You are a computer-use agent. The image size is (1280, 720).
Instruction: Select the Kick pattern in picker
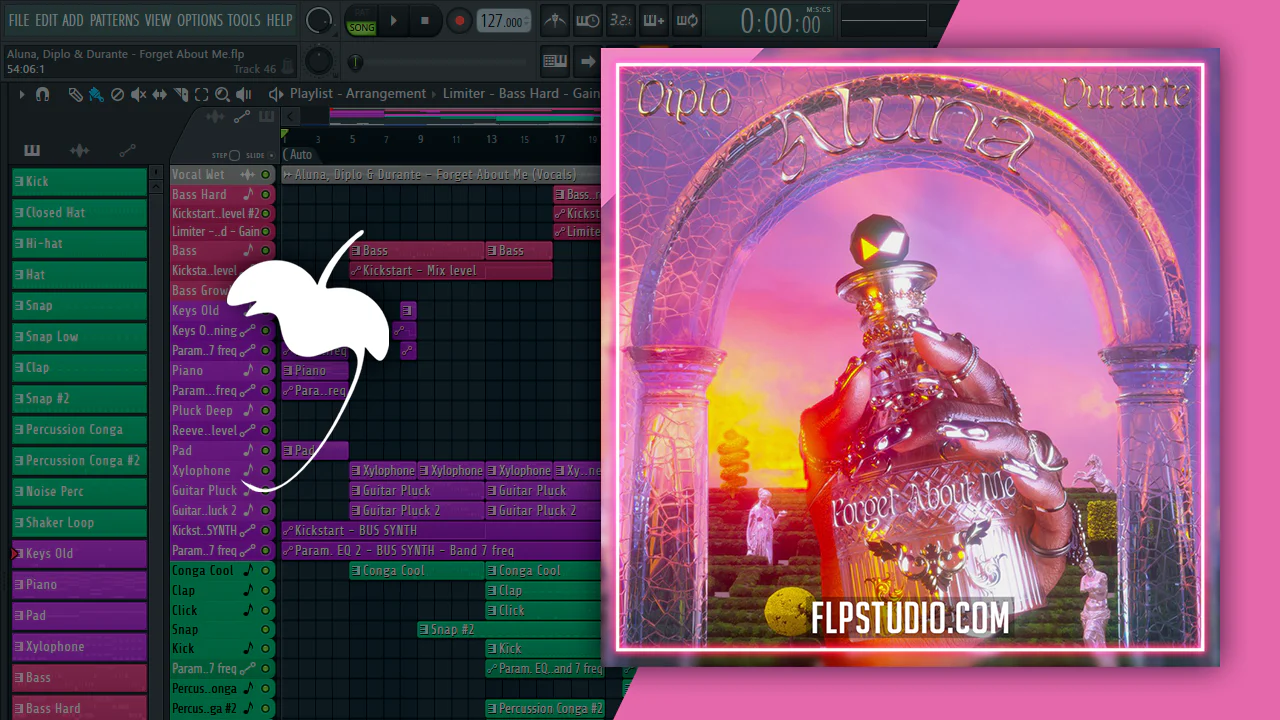point(80,182)
